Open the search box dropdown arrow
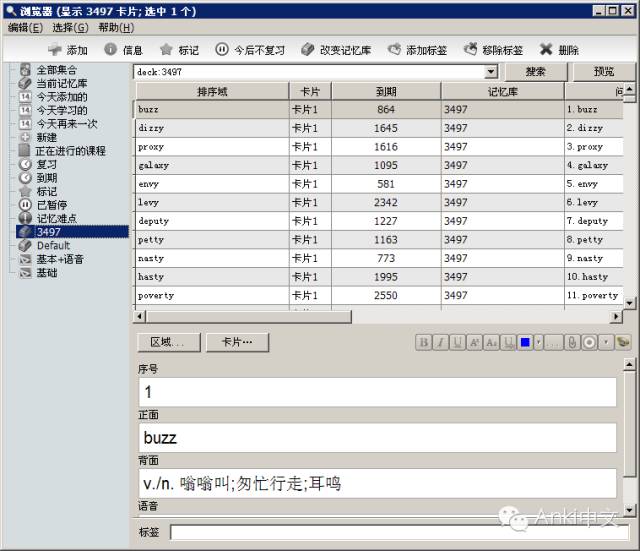 point(490,72)
